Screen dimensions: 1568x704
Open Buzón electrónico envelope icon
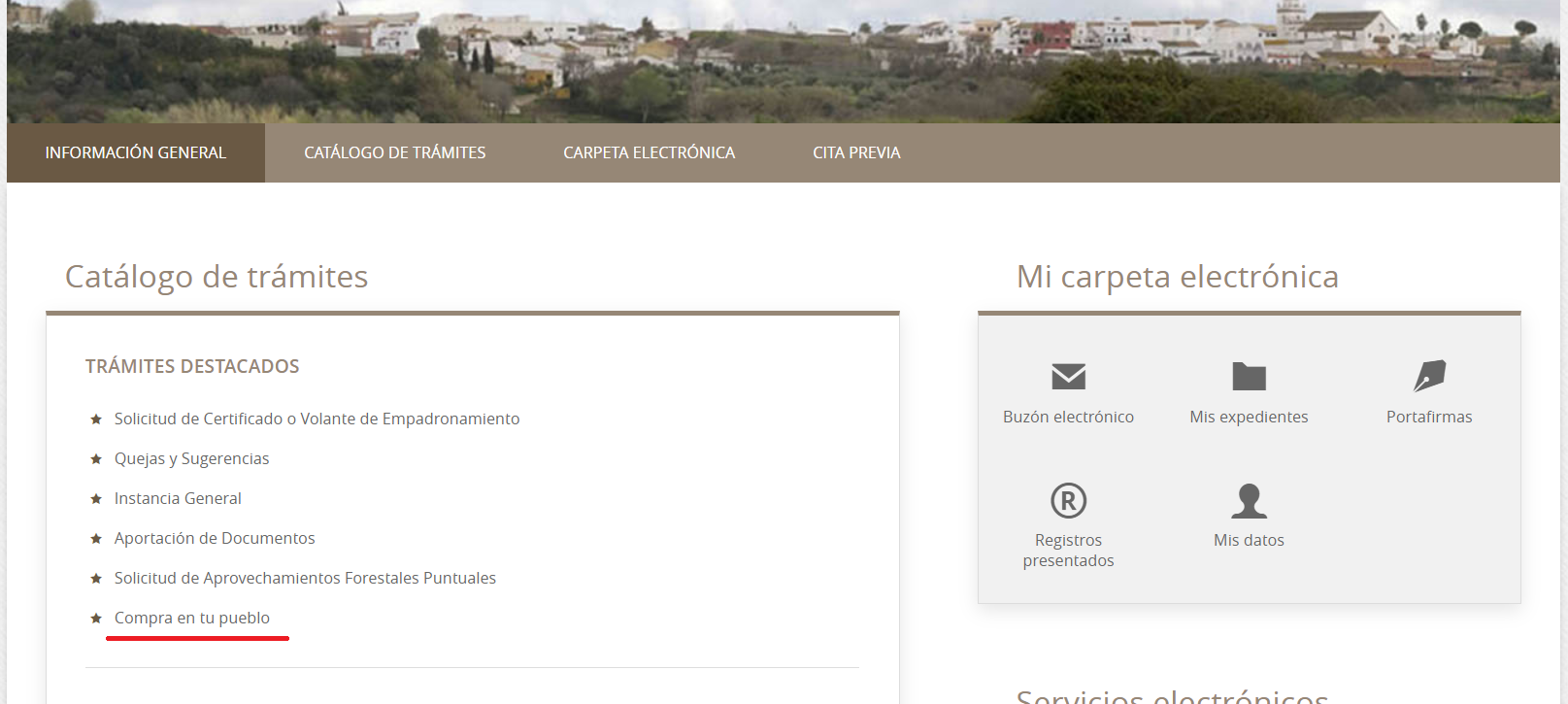(1068, 376)
